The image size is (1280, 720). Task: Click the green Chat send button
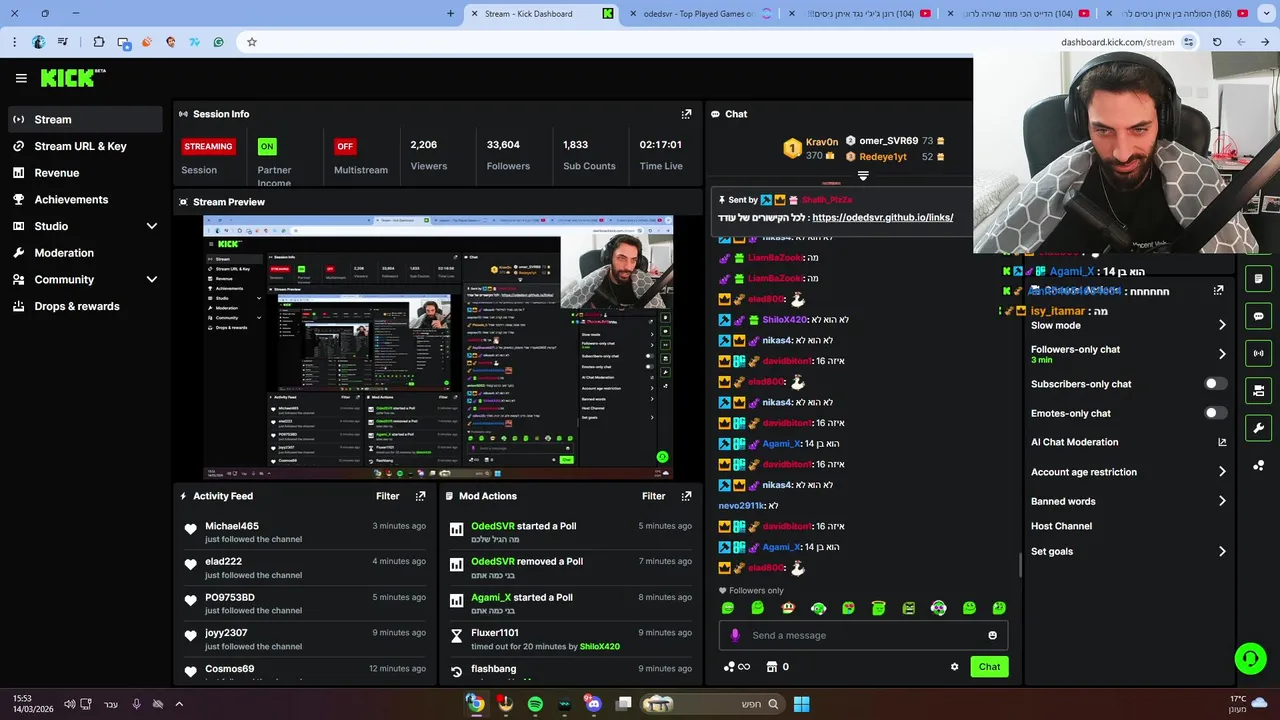click(989, 667)
